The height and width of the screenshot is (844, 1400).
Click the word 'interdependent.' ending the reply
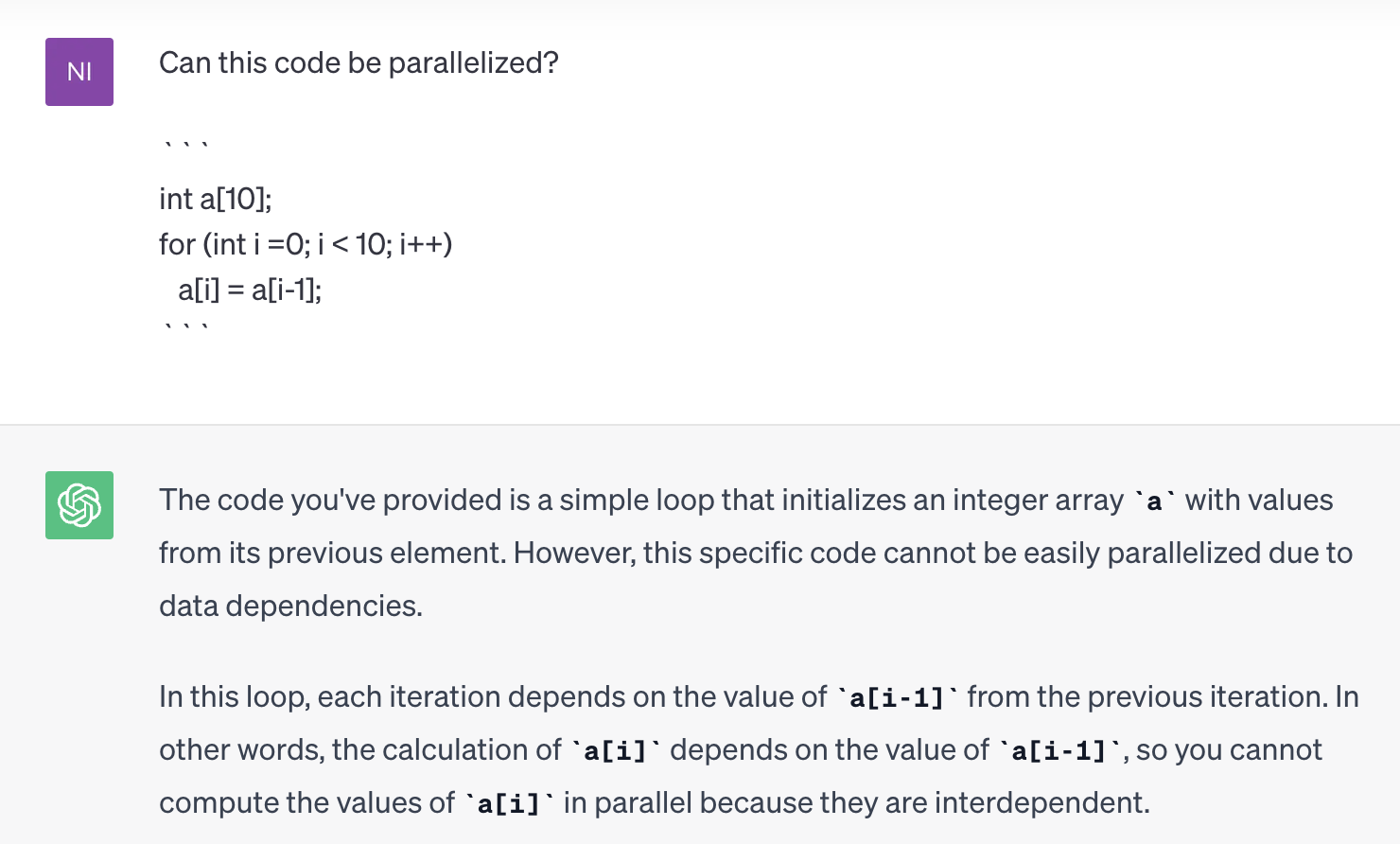1042,802
